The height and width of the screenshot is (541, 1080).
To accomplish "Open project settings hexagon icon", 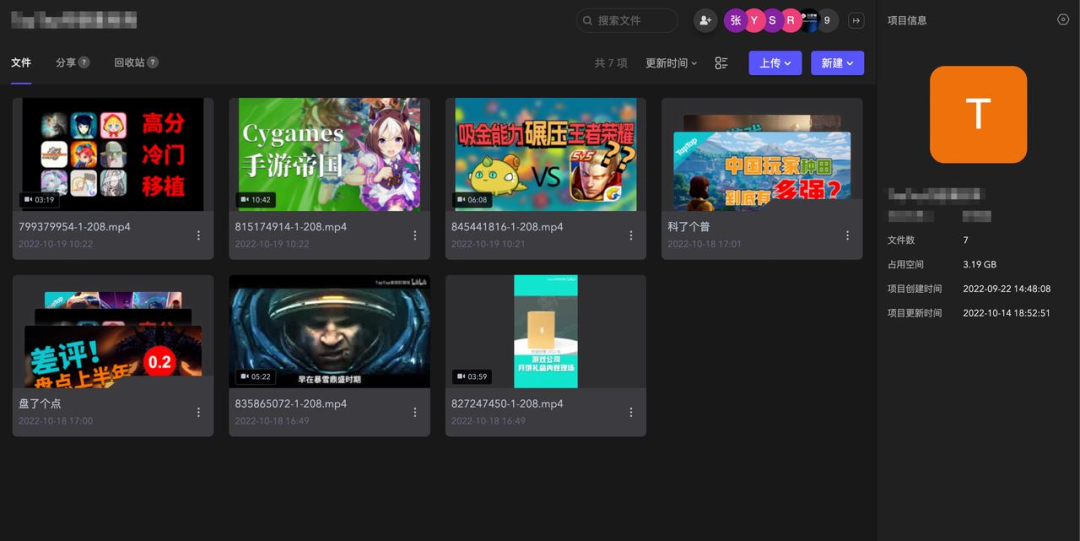I will click(x=1063, y=20).
